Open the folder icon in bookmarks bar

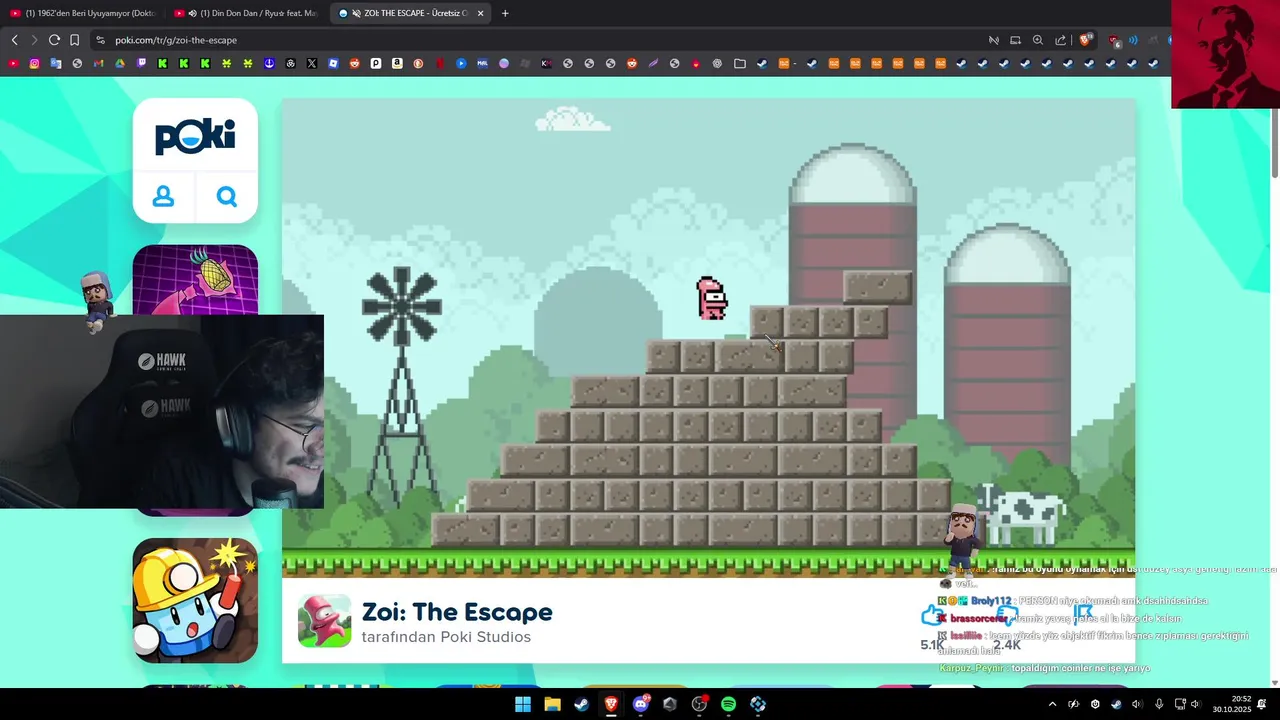coord(740,63)
